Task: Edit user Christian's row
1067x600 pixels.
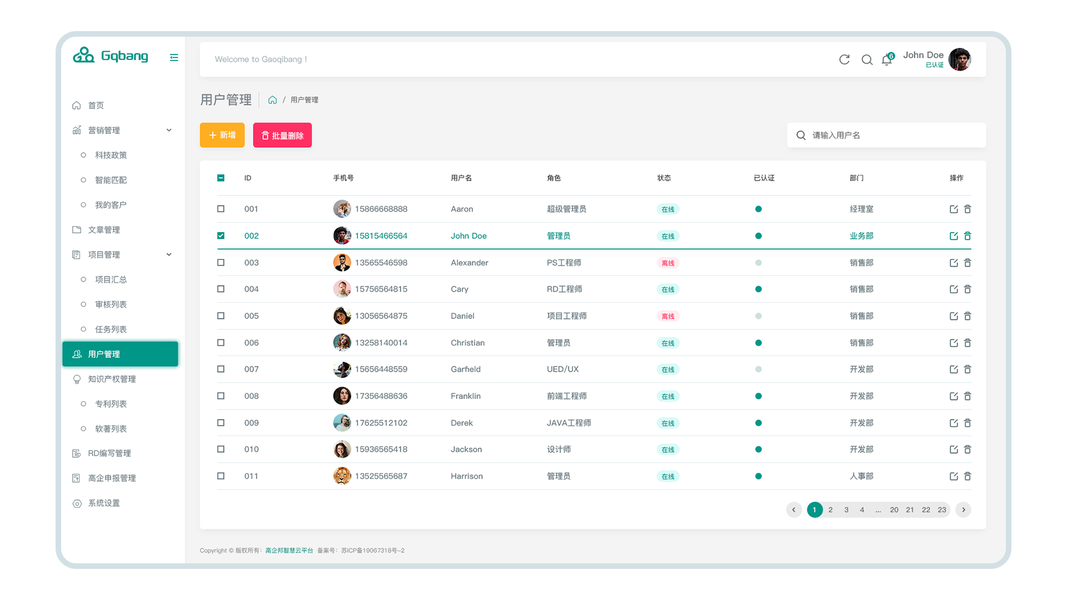Action: click(953, 343)
